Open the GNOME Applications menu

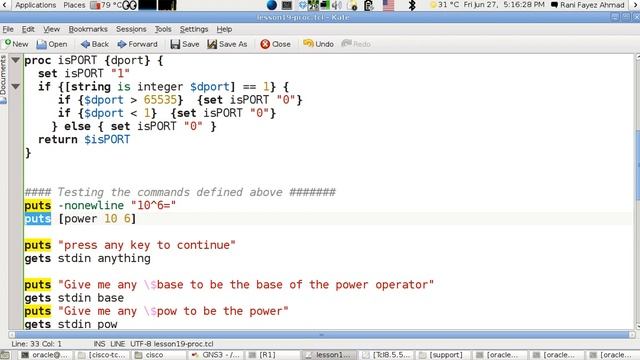pyautogui.click(x=36, y=5)
